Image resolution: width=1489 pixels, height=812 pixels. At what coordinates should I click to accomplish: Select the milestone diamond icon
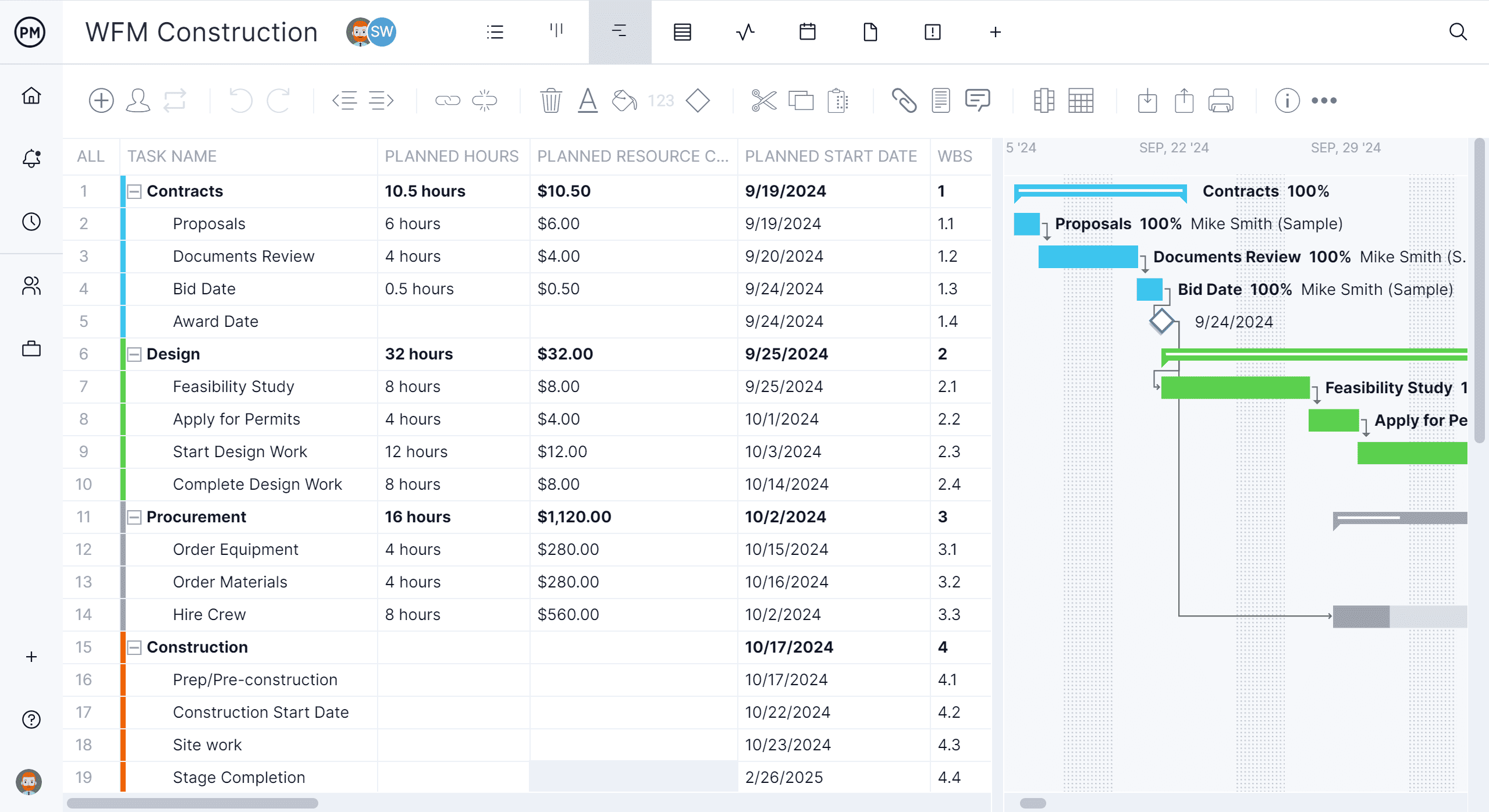coord(698,100)
